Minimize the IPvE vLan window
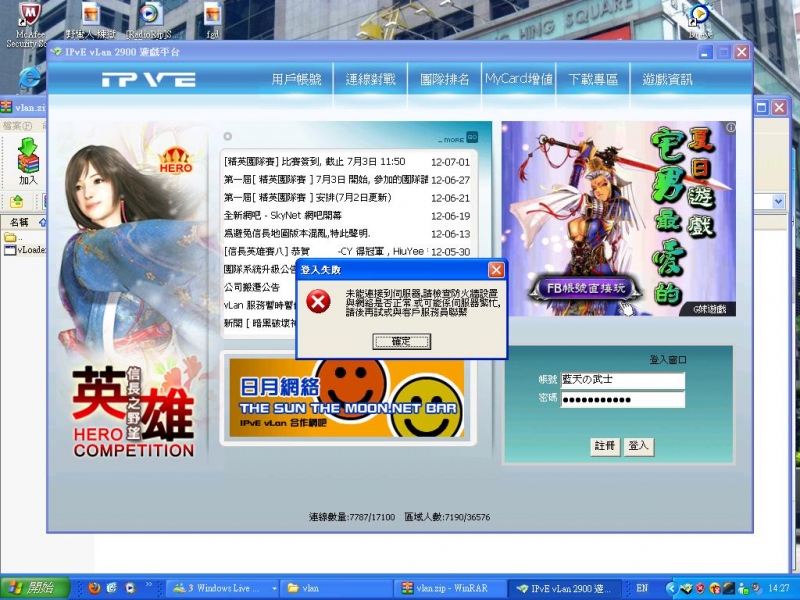Screen dimensions: 800x600 point(706,52)
